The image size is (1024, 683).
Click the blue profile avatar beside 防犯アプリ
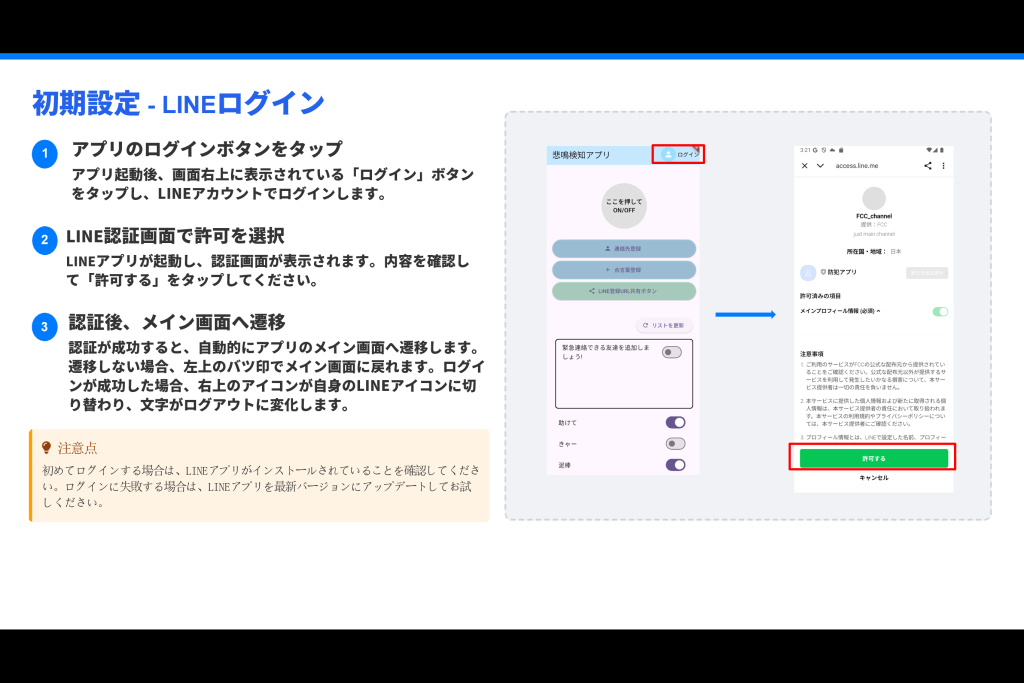[x=808, y=272]
